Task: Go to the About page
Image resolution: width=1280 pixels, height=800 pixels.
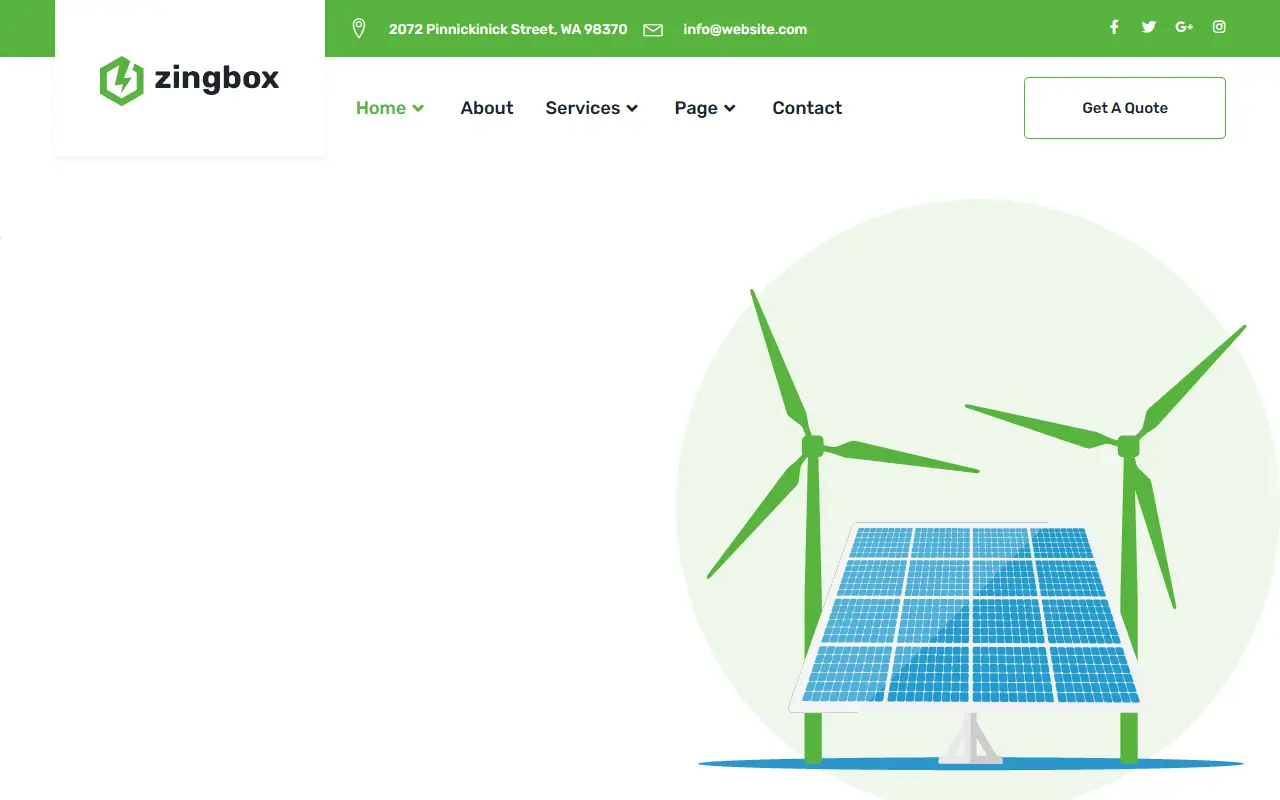Action: tap(487, 108)
